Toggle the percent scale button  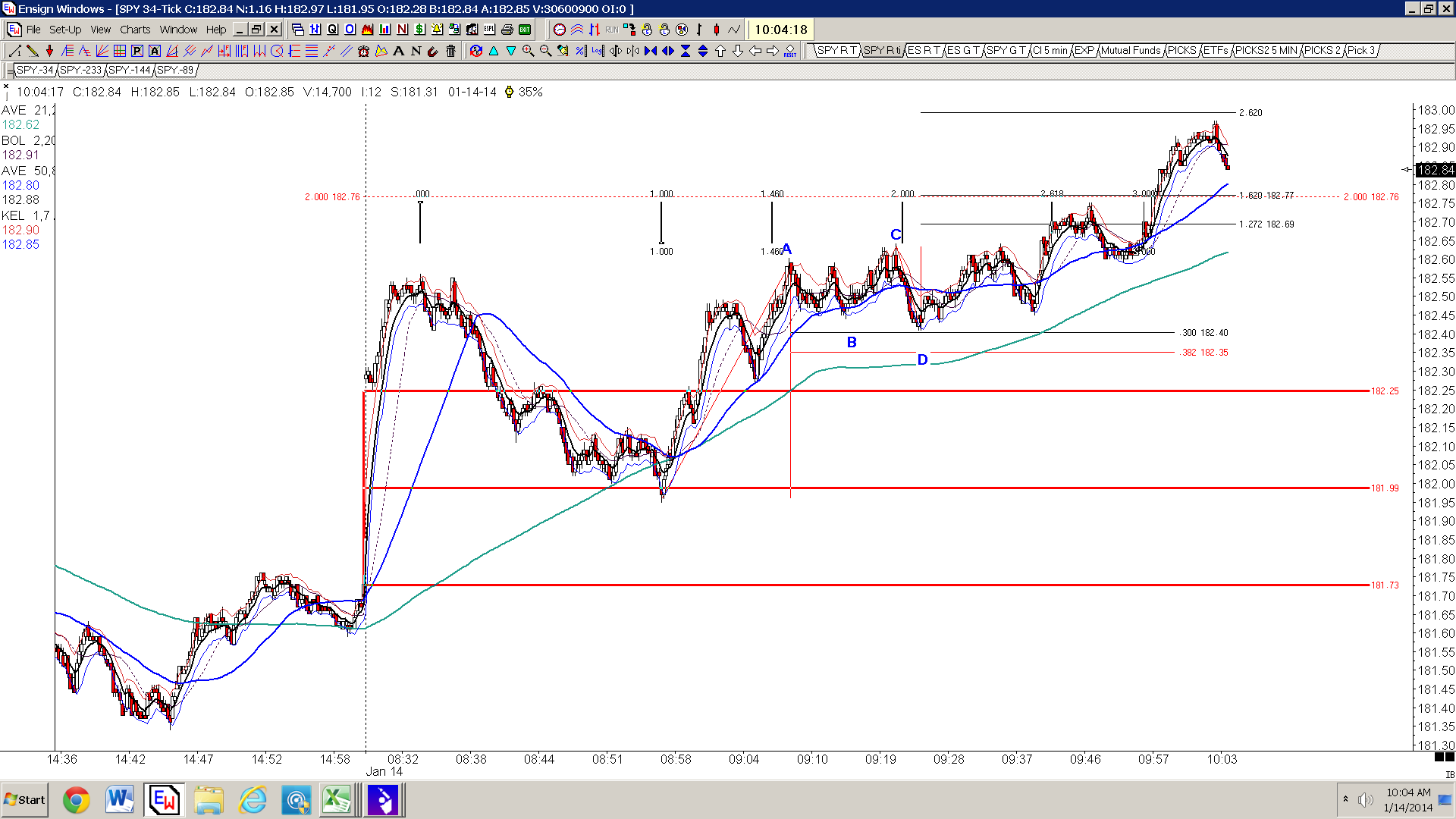pyautogui.click(x=581, y=51)
